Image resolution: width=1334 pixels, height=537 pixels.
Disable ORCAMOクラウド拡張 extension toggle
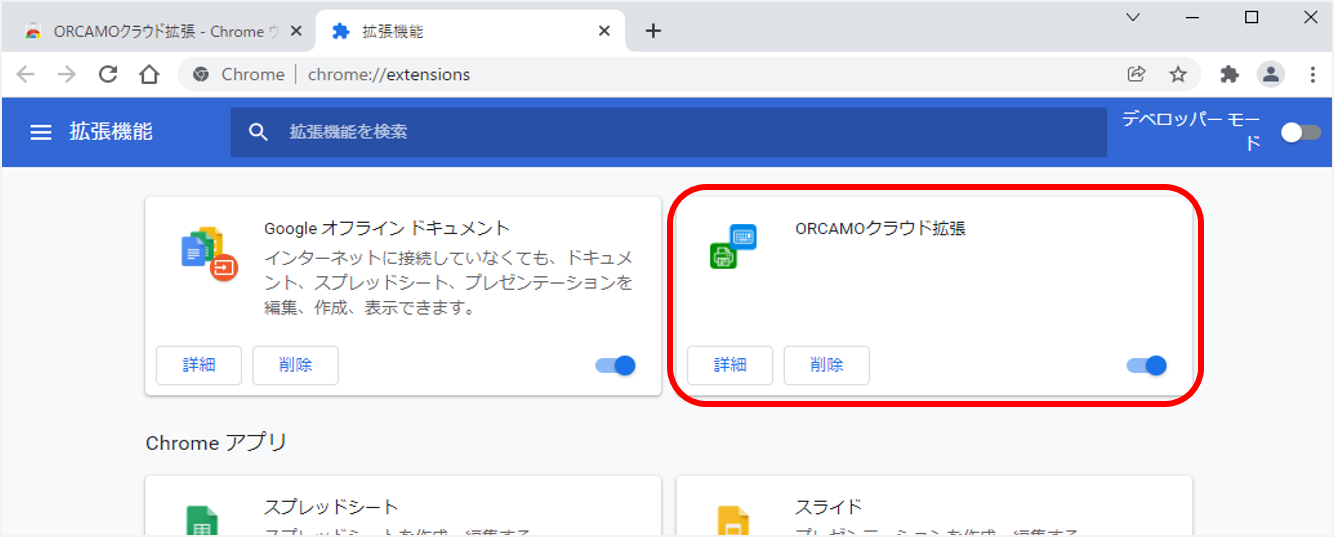pyautogui.click(x=1147, y=365)
